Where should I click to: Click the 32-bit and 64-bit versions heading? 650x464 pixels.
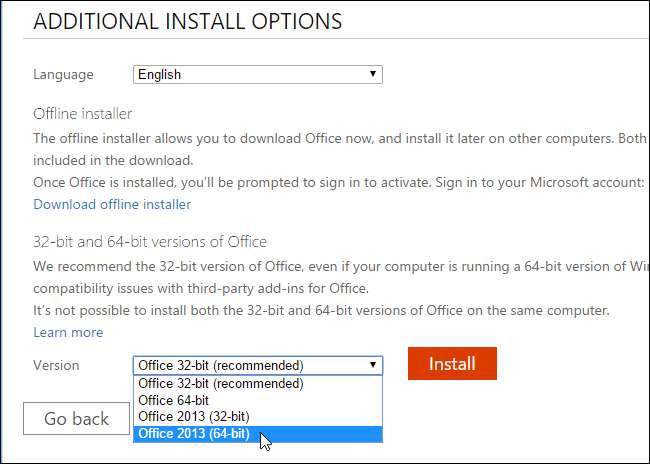pyautogui.click(x=150, y=242)
